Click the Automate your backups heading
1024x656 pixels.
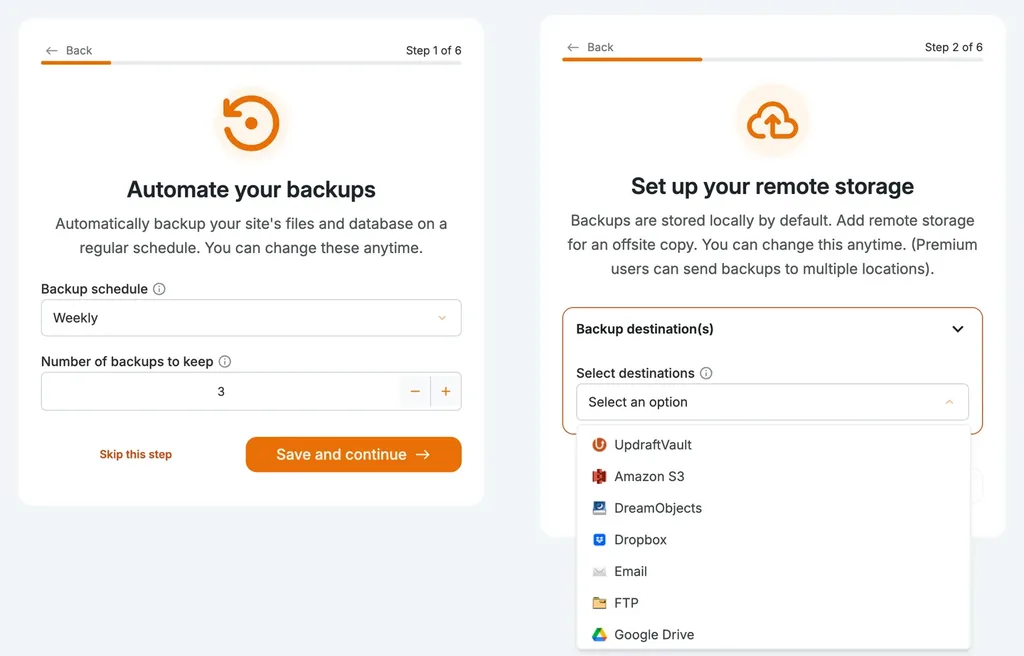(x=251, y=189)
